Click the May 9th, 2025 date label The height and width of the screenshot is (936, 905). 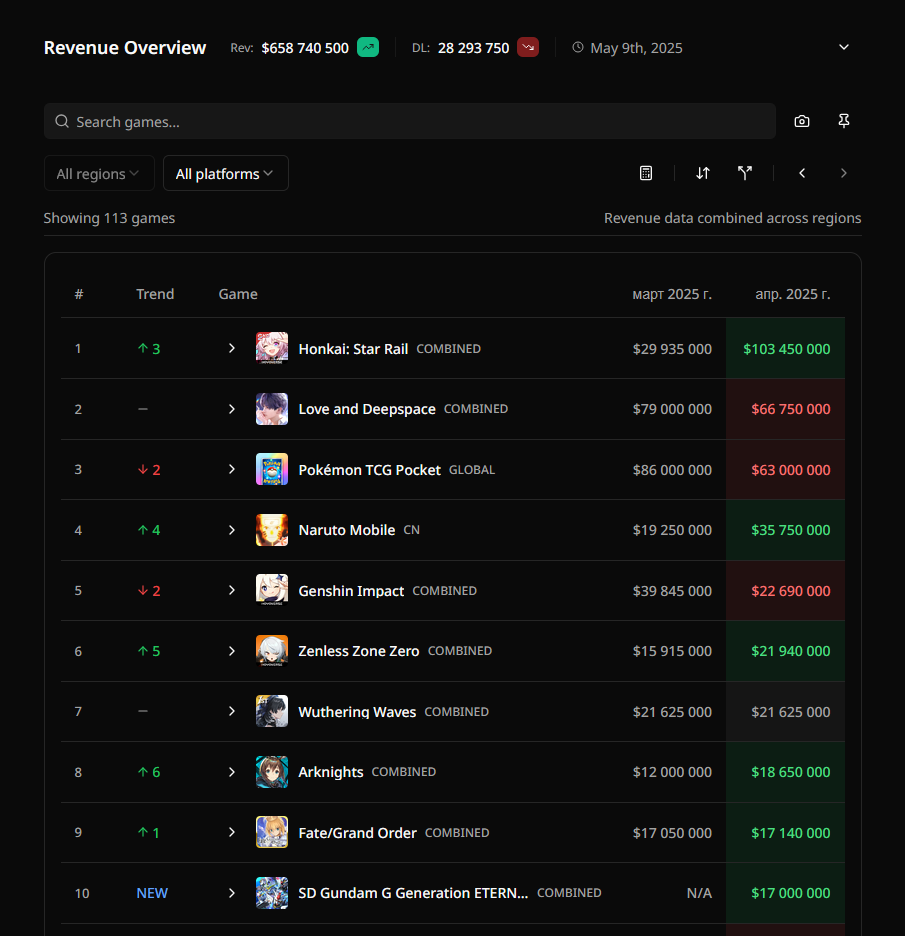(x=636, y=48)
